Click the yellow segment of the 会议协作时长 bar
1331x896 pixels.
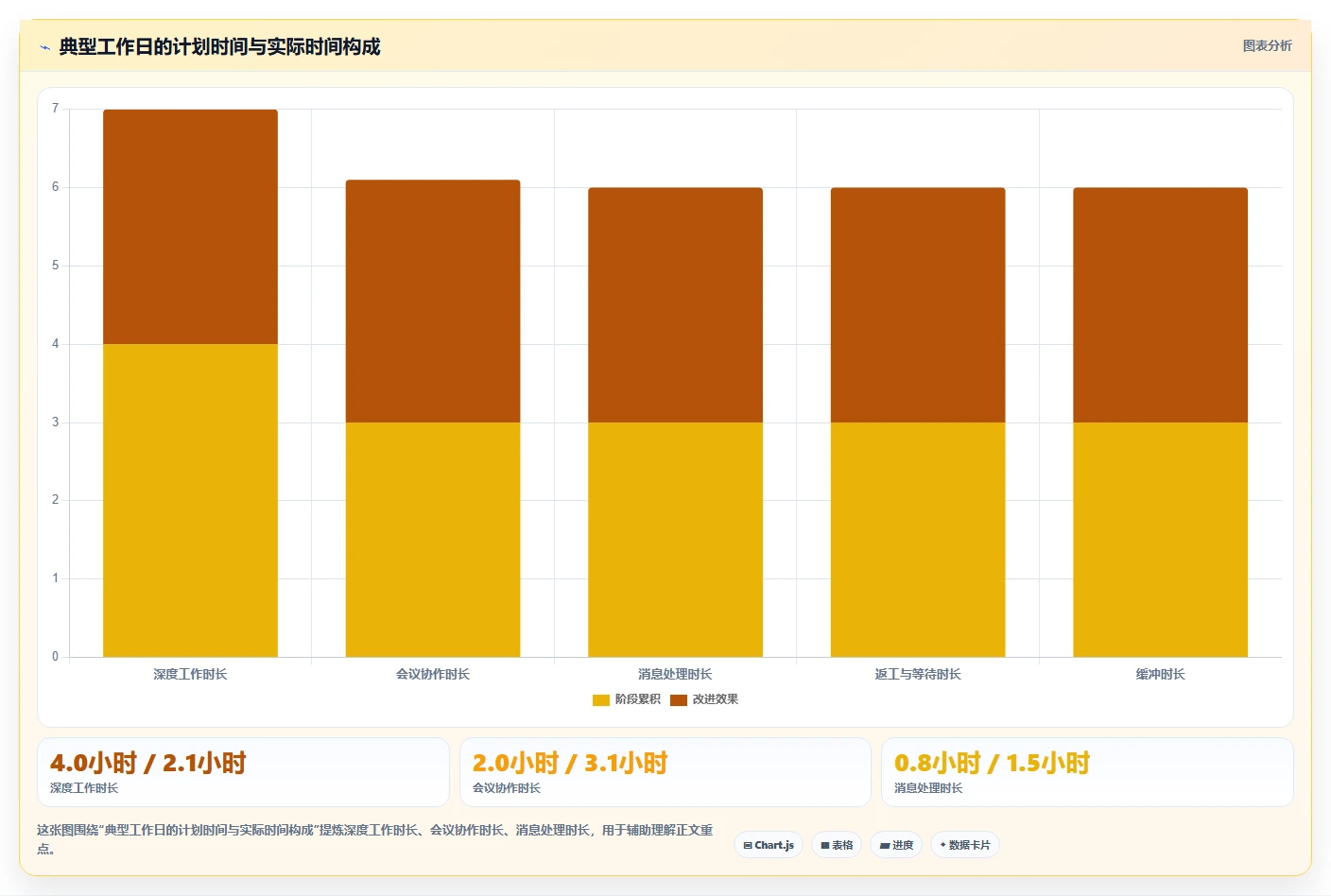click(x=433, y=540)
